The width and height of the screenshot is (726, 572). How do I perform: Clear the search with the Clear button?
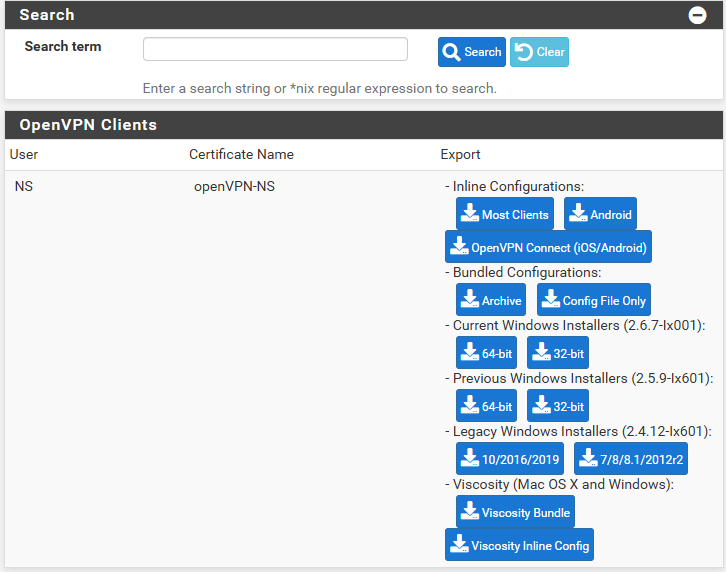[539, 52]
